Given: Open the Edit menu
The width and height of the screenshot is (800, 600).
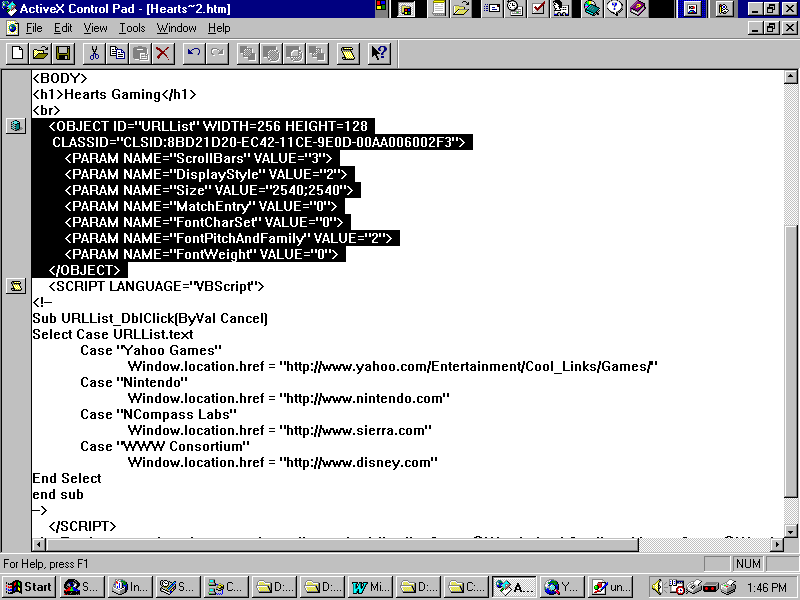Looking at the screenshot, I should [64, 28].
